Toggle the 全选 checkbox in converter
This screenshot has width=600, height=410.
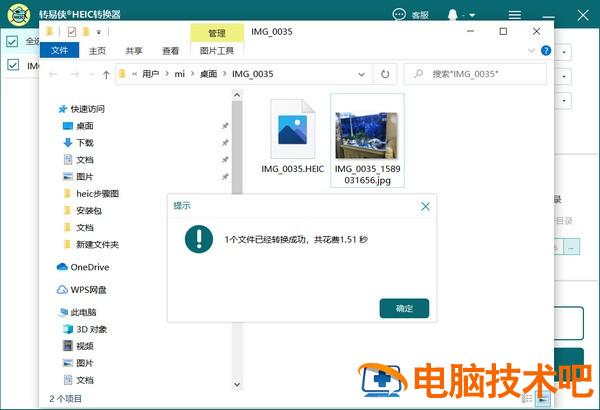point(12,41)
